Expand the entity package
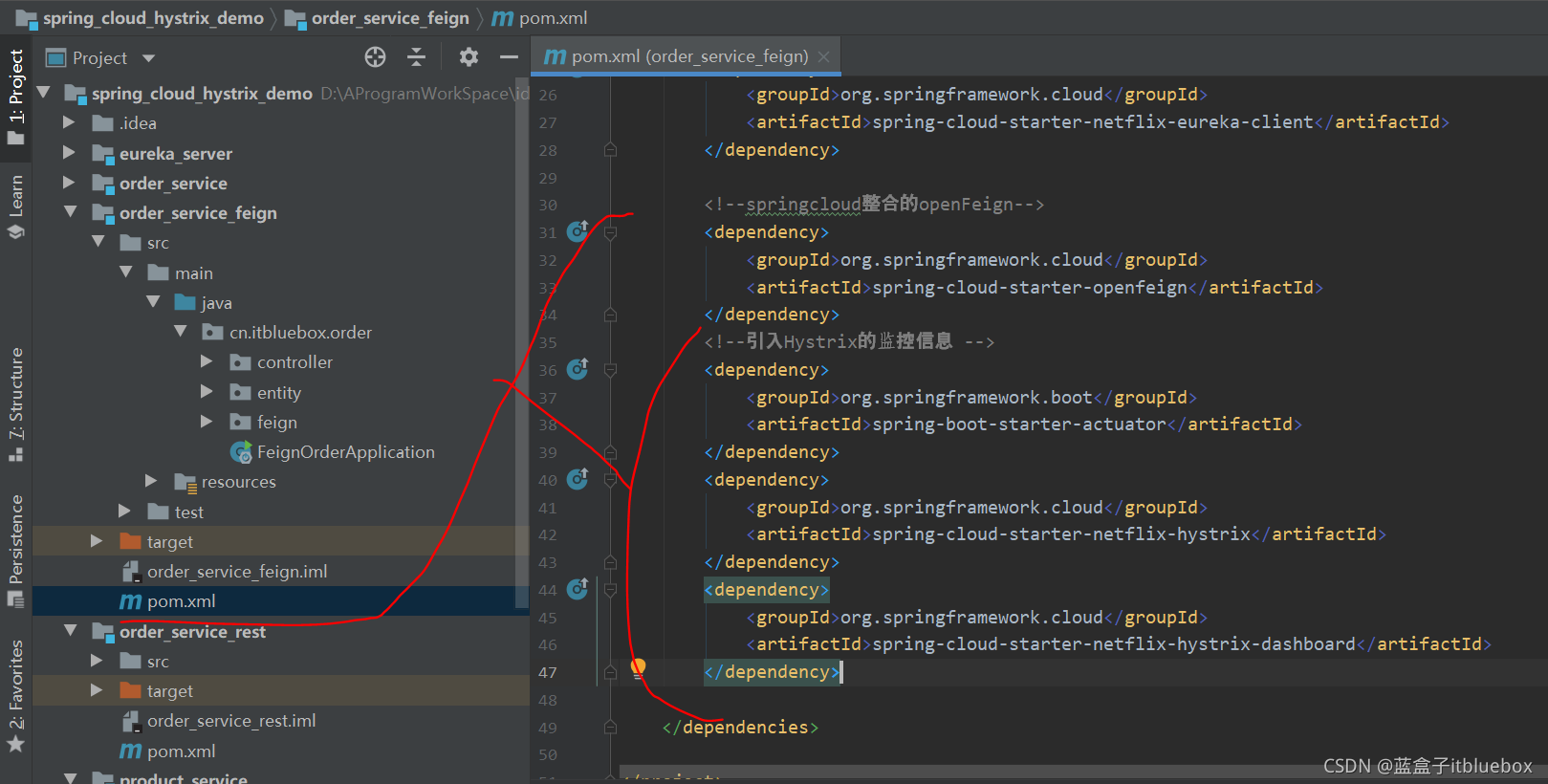Screen dimensions: 1548x784 207,392
